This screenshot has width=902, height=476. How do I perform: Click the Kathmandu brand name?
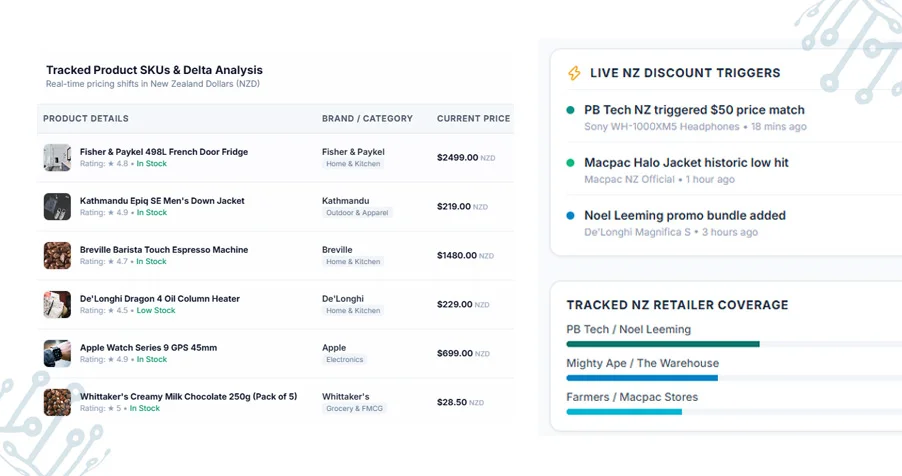click(x=346, y=201)
